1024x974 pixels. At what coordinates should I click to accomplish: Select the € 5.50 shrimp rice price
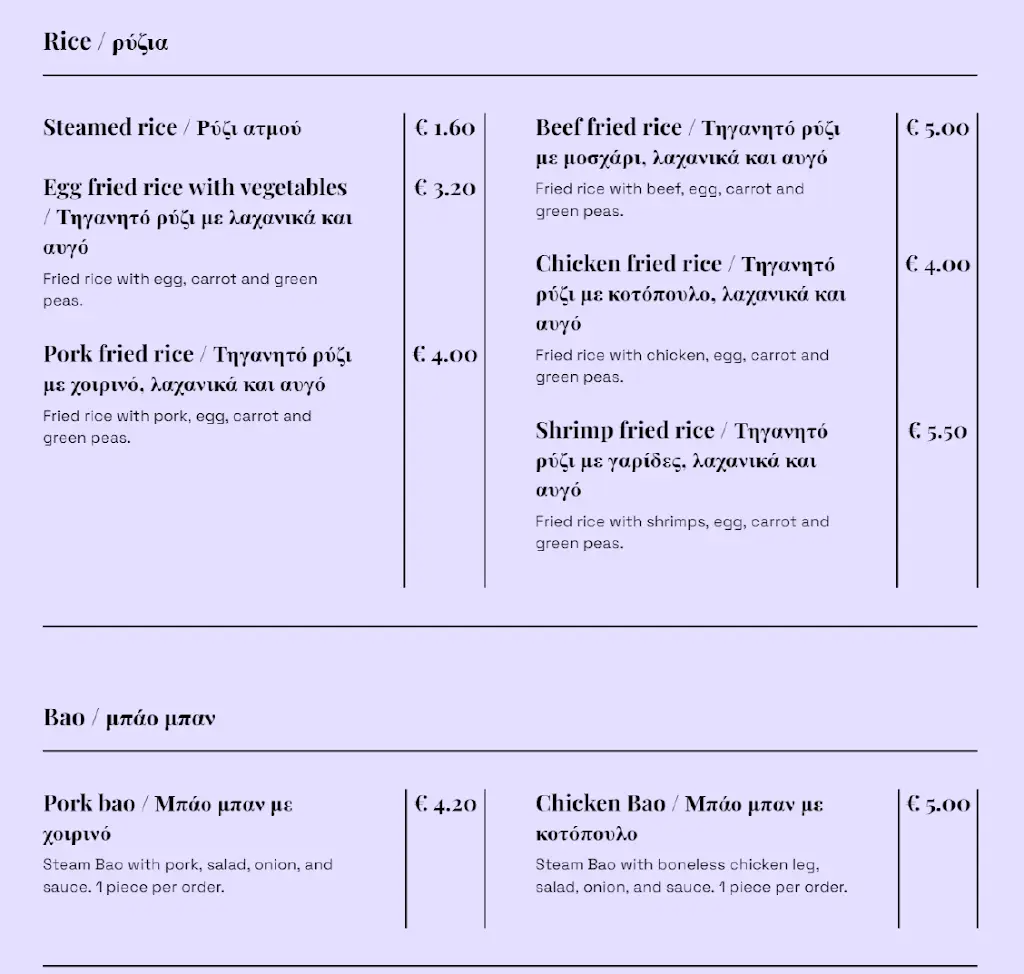937,431
